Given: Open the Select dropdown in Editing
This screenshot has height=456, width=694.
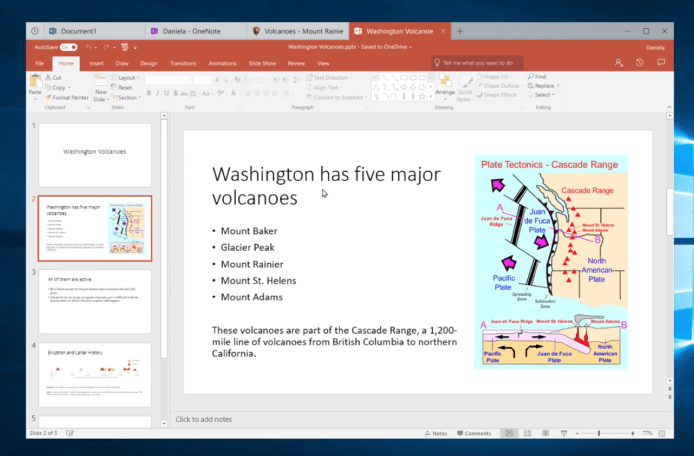Looking at the screenshot, I should [541, 94].
